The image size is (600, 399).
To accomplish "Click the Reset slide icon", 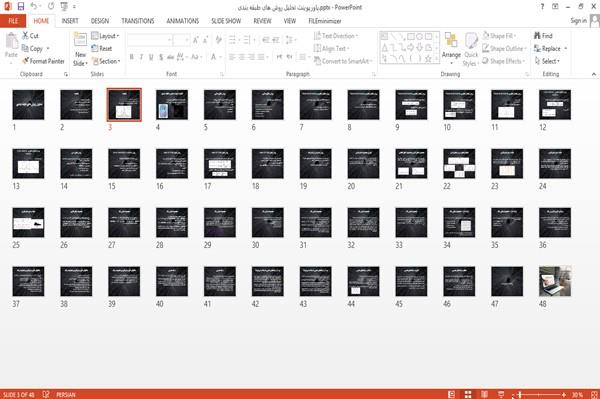I will (95, 48).
